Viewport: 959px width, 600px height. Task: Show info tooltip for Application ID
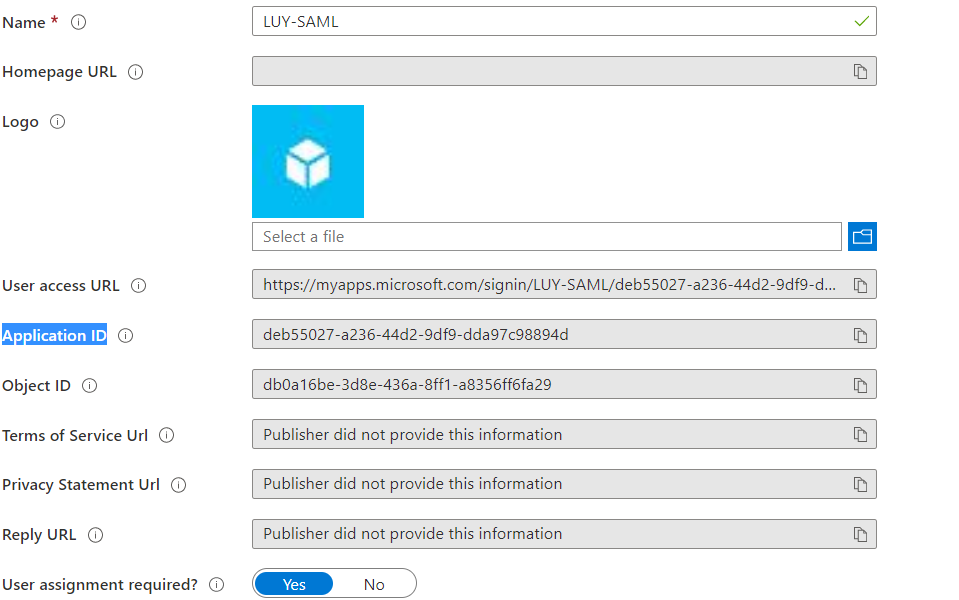(125, 336)
